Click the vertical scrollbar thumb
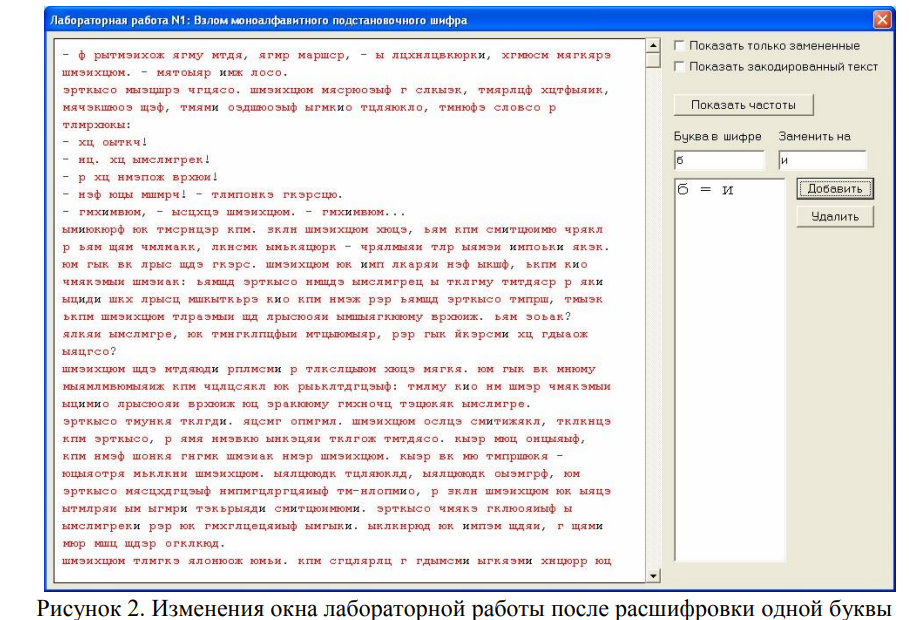The width and height of the screenshot is (909, 620). (x=654, y=60)
